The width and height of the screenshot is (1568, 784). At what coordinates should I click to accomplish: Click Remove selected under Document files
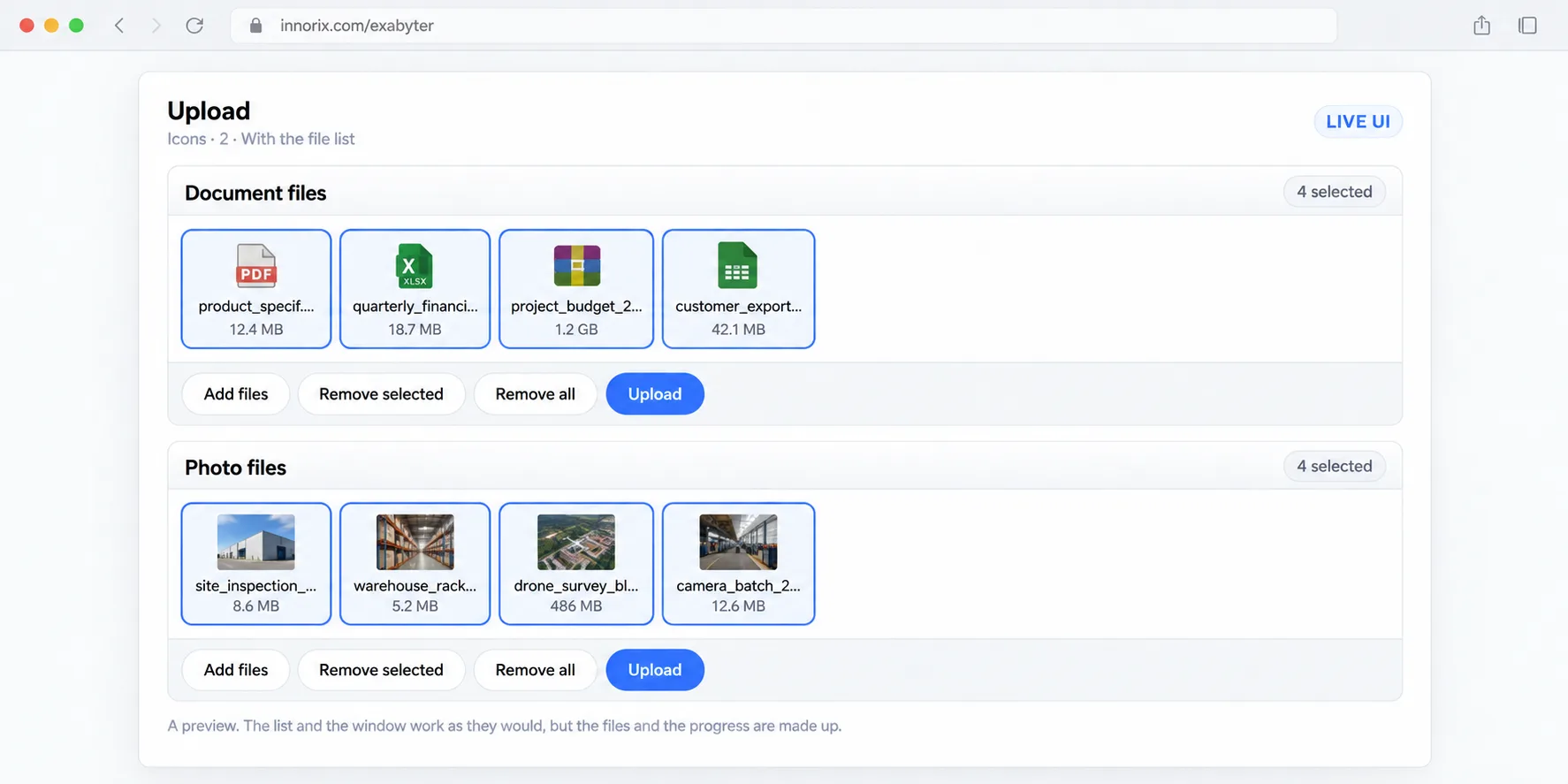[x=381, y=394]
